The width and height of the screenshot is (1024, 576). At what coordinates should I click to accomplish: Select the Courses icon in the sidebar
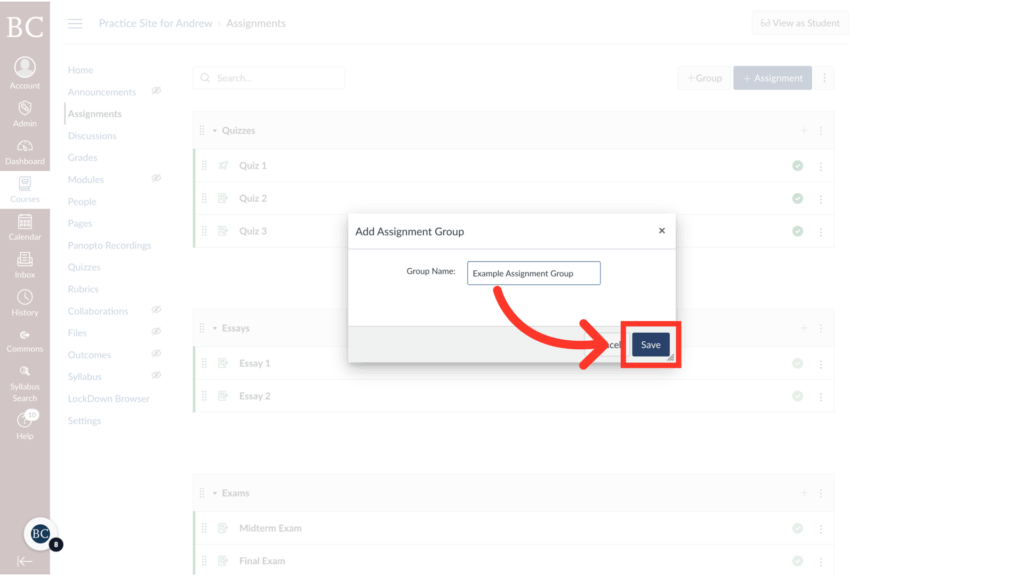click(x=25, y=183)
